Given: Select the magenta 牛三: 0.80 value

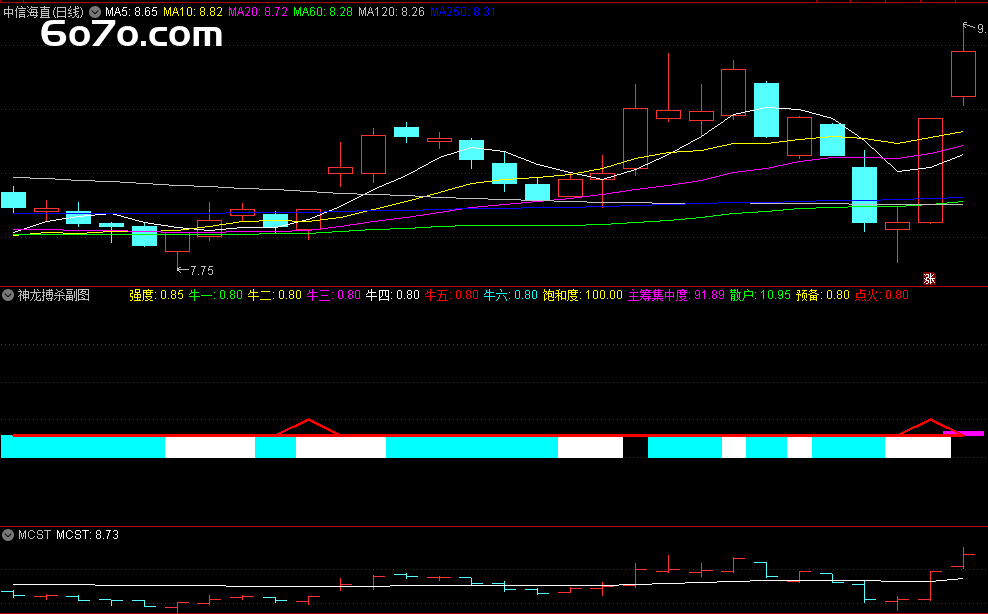Looking at the screenshot, I should point(333,295).
